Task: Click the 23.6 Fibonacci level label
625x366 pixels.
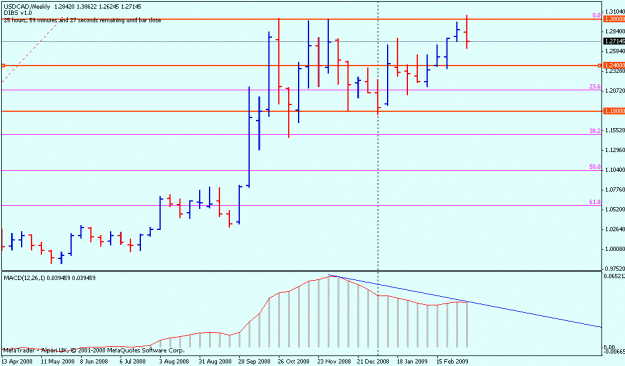Action: [x=595, y=86]
